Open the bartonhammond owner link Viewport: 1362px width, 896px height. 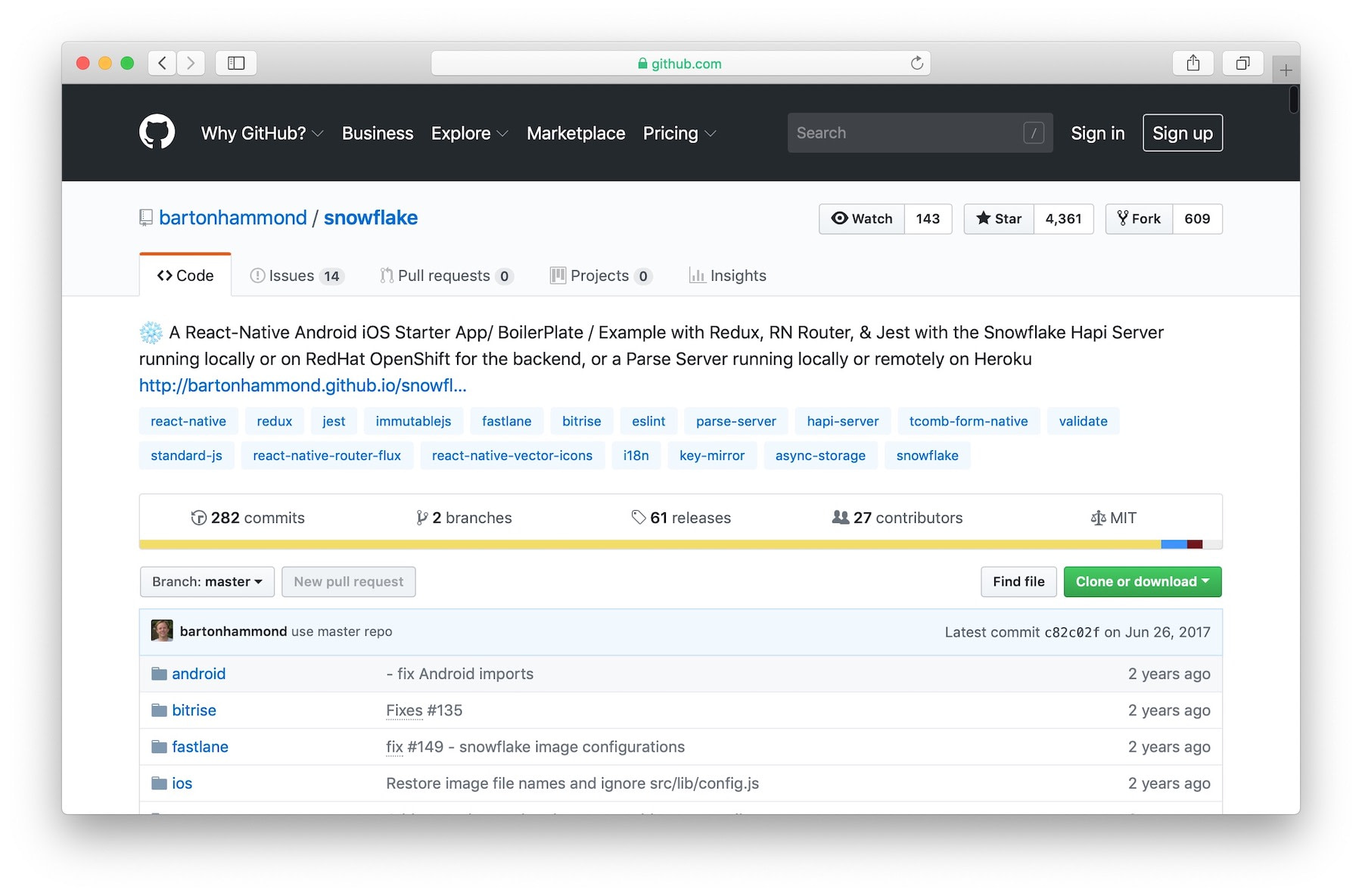point(233,218)
